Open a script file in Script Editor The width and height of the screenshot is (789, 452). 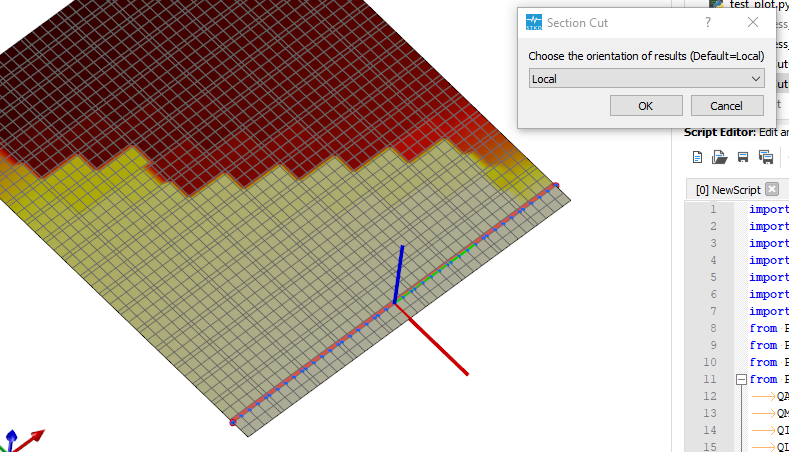click(720, 157)
